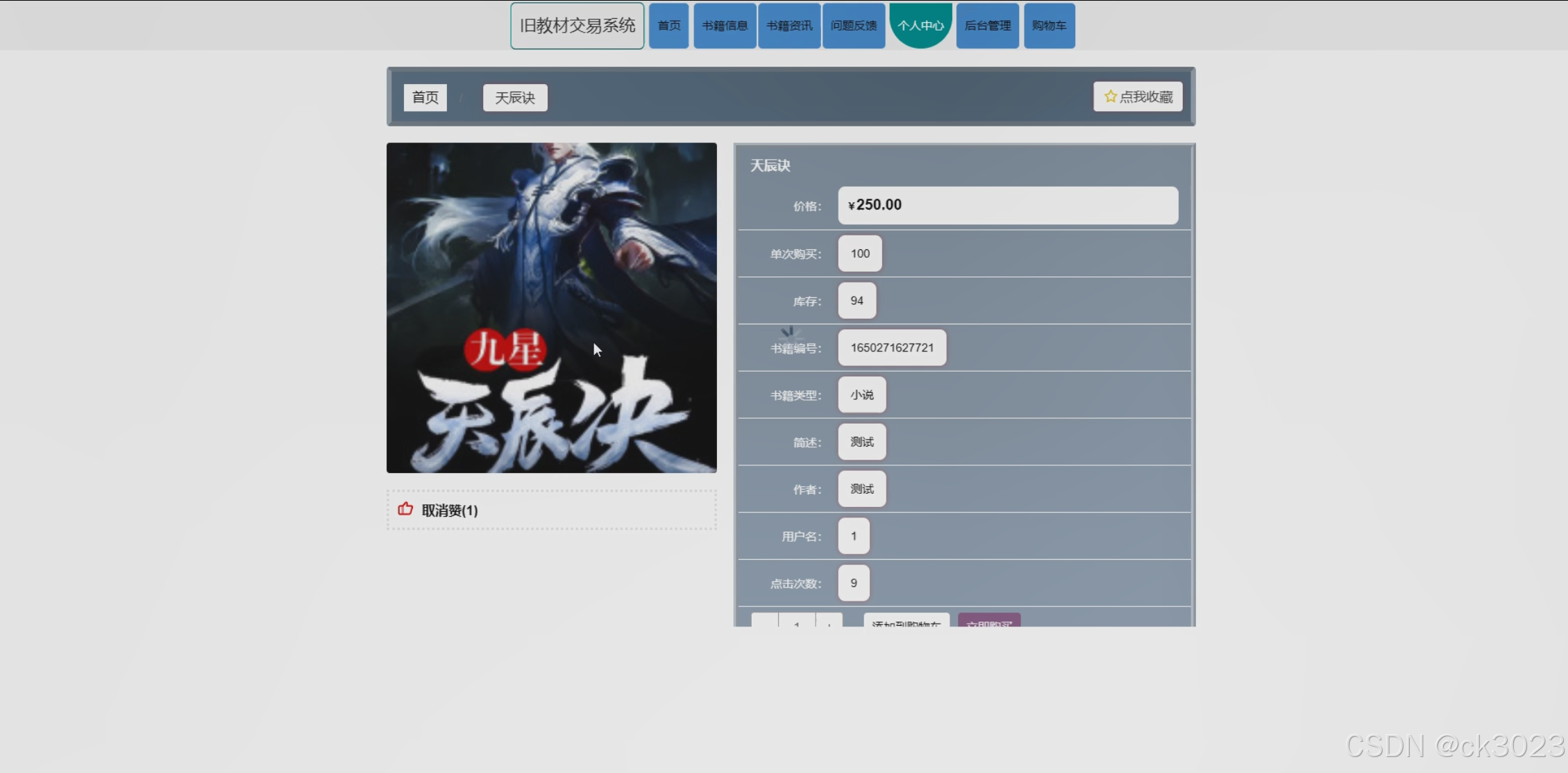Click 点我收藏 favorite button
Viewport: 1568px width, 773px height.
tap(1138, 97)
